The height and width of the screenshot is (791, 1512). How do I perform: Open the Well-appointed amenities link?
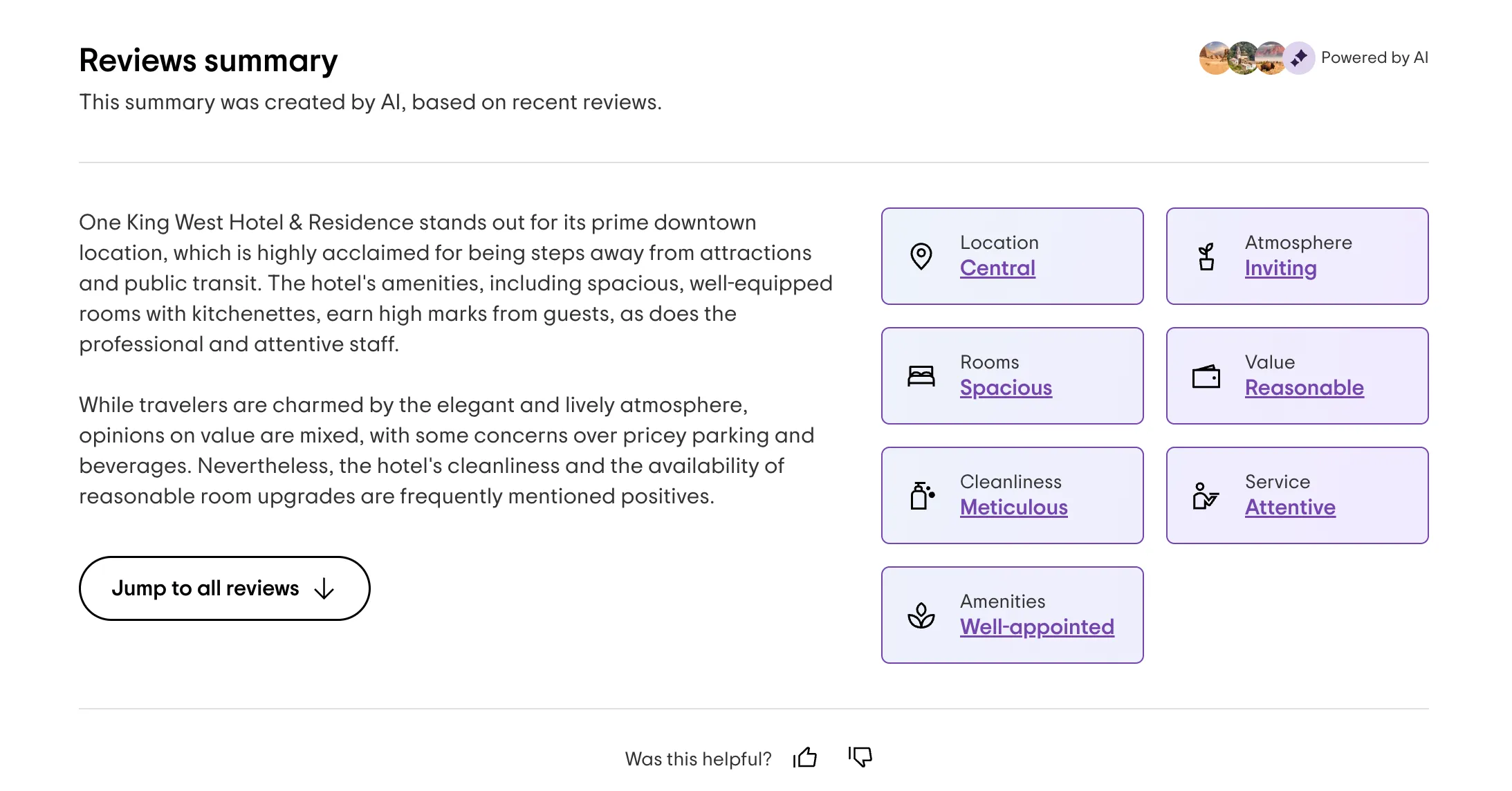(1037, 627)
